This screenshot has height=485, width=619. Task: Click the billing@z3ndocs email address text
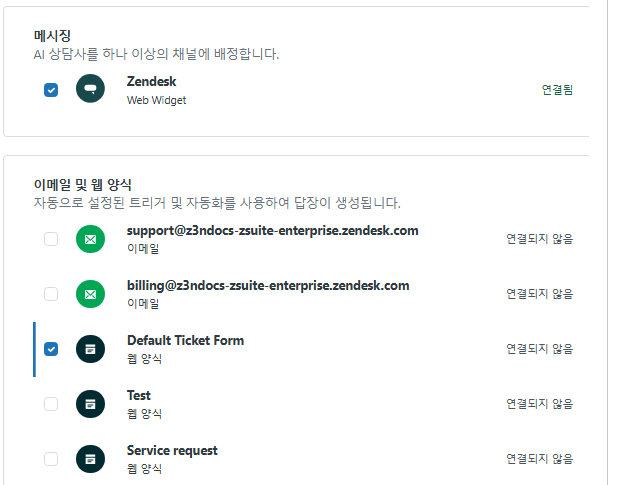tap(268, 285)
